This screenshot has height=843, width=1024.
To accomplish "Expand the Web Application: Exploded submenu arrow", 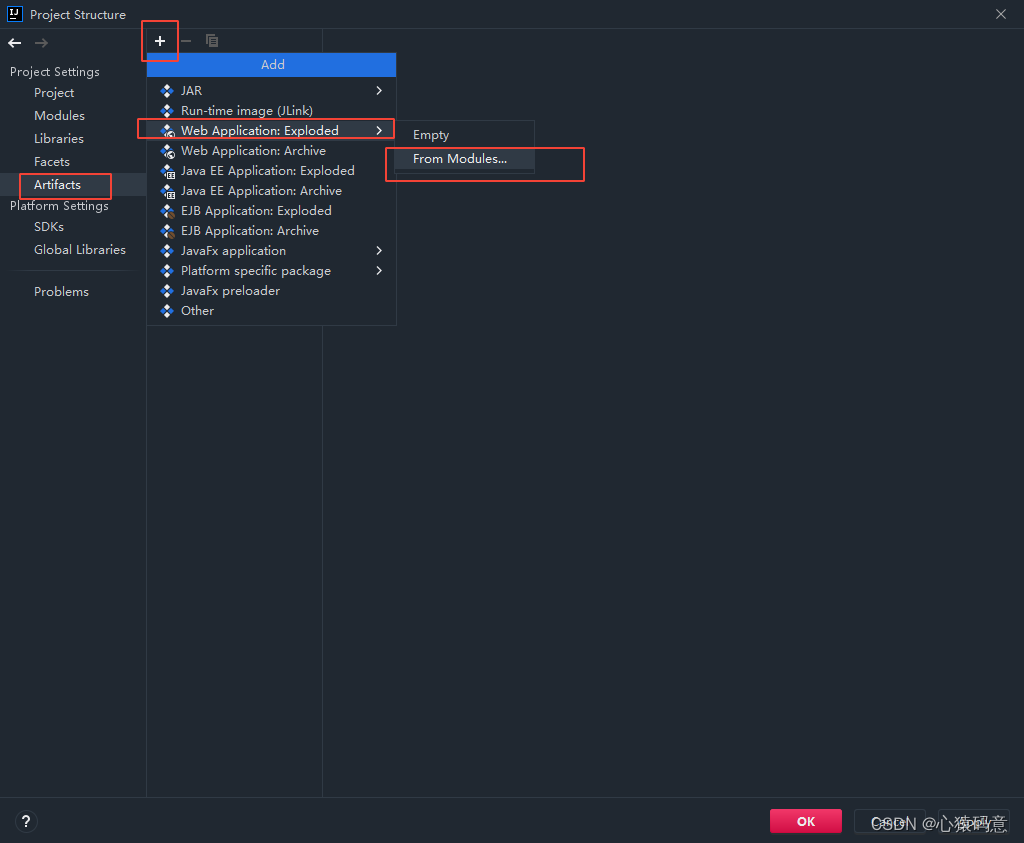I will coord(379,131).
